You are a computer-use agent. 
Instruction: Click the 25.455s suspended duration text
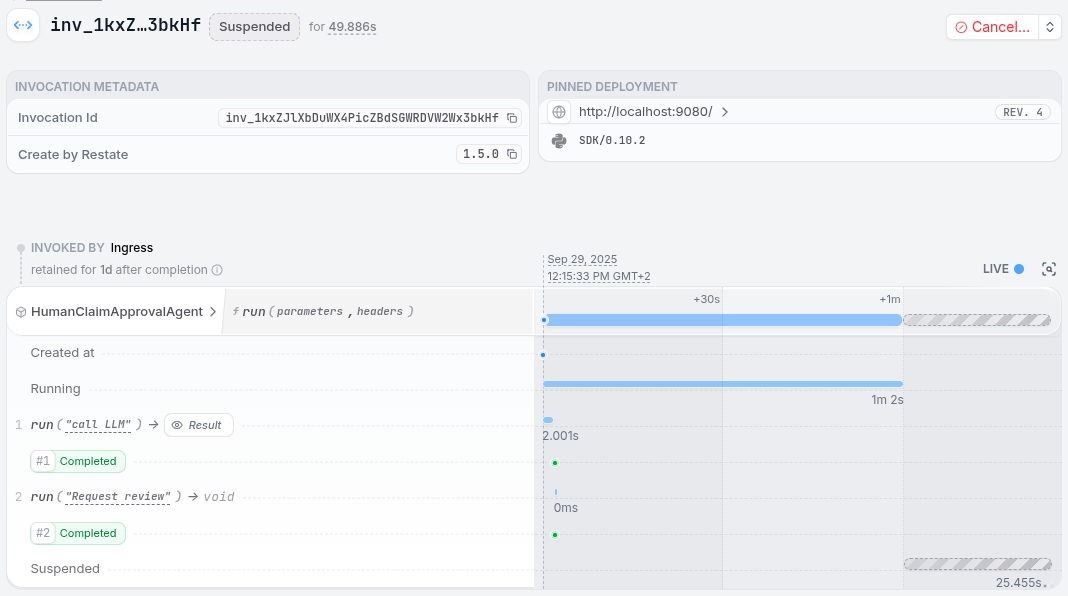1022,583
